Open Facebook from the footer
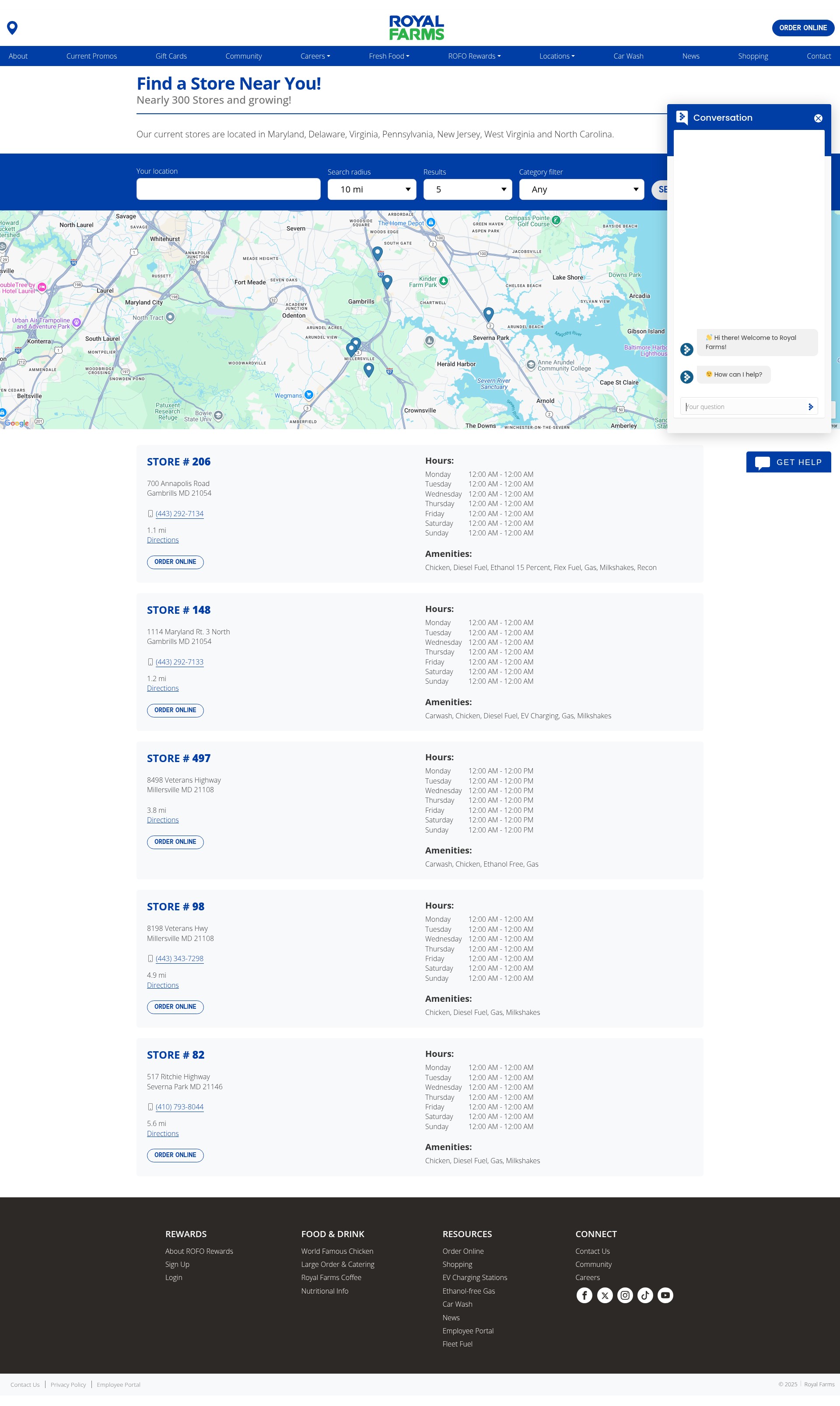This screenshot has width=840, height=1406. [584, 1295]
